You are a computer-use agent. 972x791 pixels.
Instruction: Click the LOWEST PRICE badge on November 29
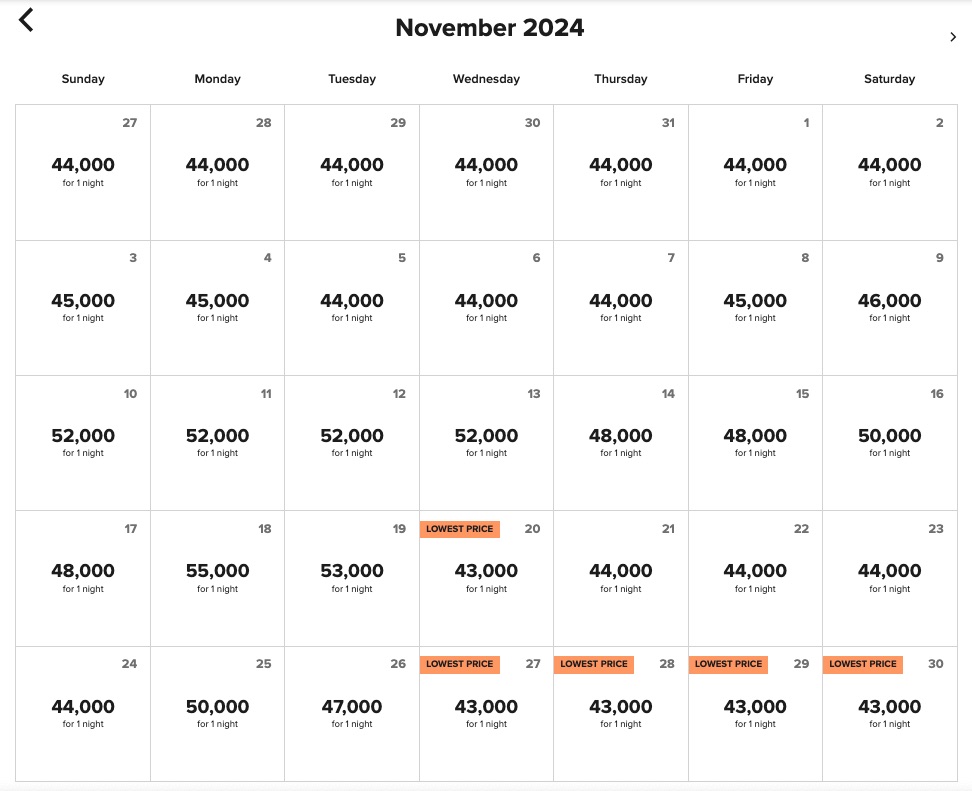coord(728,663)
